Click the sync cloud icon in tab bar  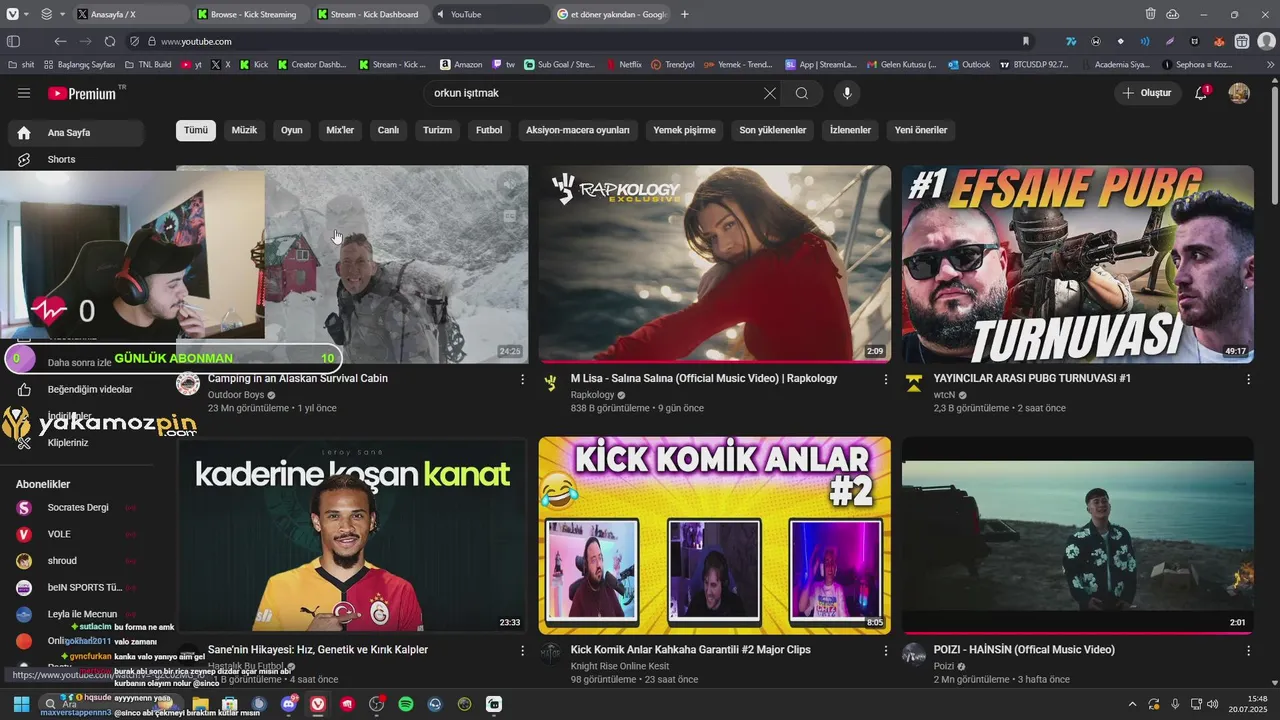(1173, 14)
